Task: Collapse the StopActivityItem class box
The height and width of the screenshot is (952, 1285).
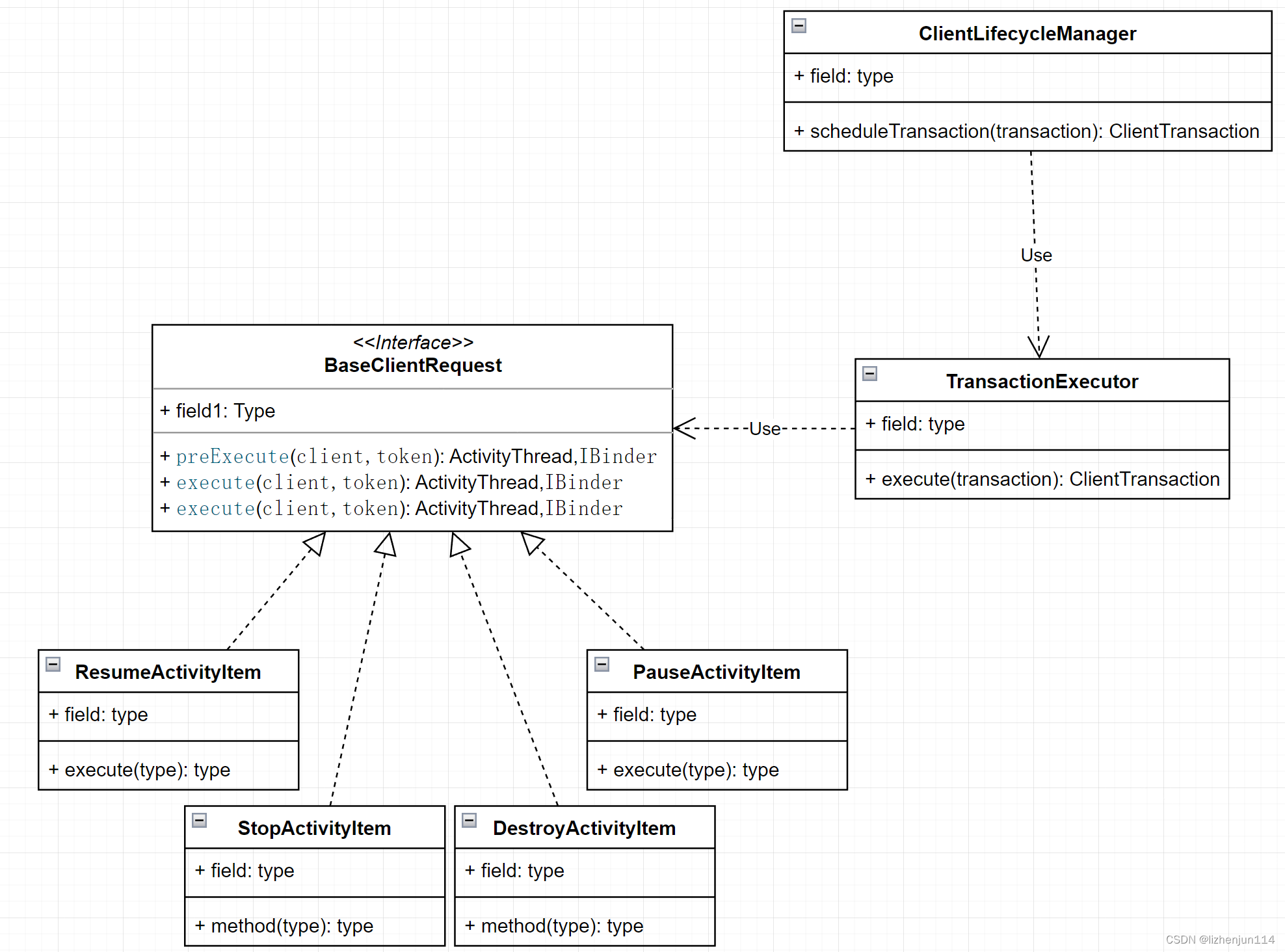Action: click(200, 820)
